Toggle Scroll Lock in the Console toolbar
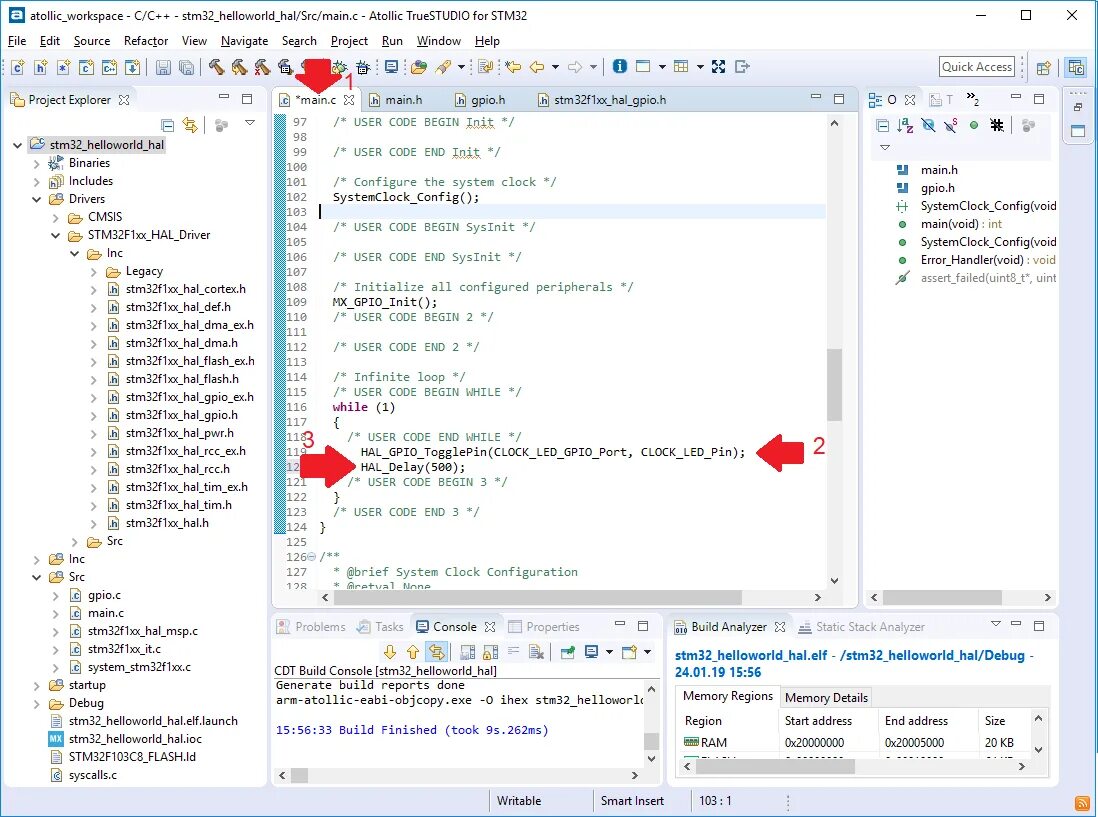This screenshot has height=817, width=1098. 491,652
